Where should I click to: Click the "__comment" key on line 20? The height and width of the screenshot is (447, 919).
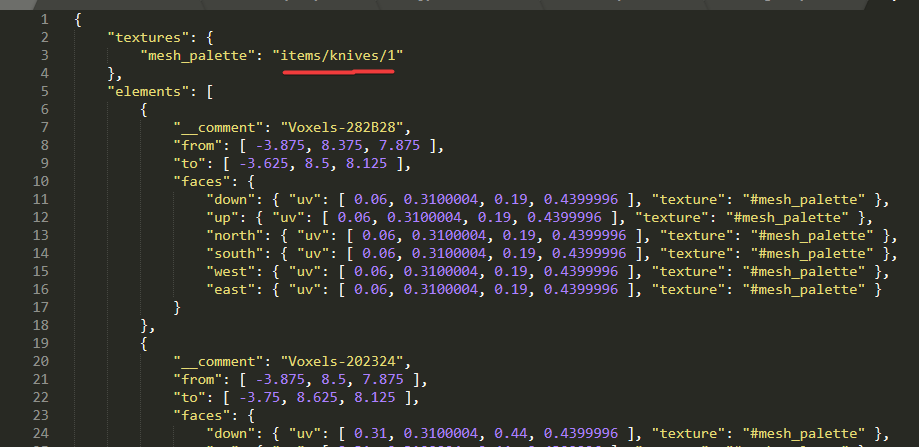219,361
